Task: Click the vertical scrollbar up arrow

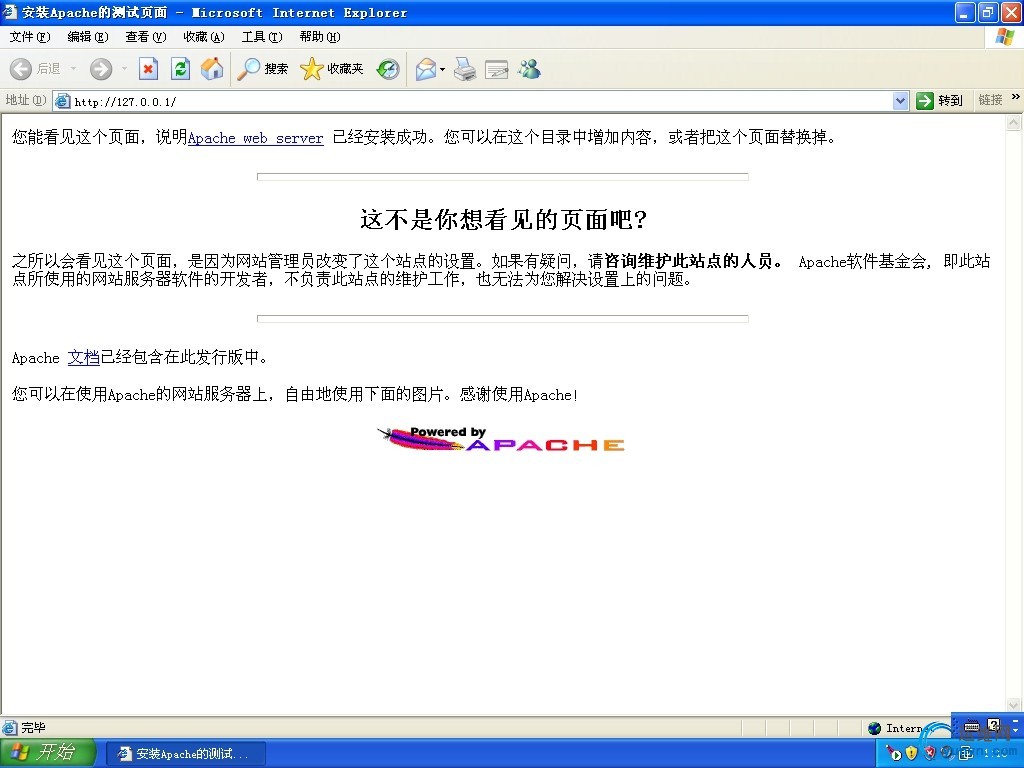Action: click(1014, 122)
